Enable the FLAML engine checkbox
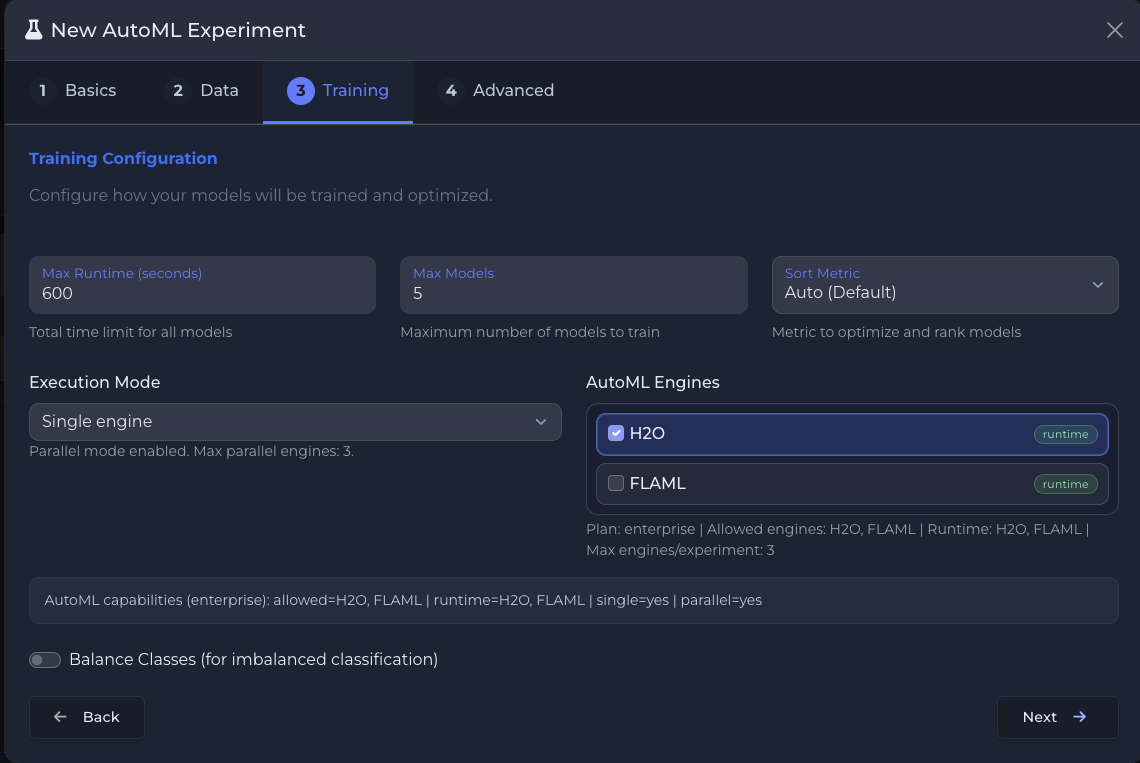This screenshot has height=763, width=1140. coord(617,484)
